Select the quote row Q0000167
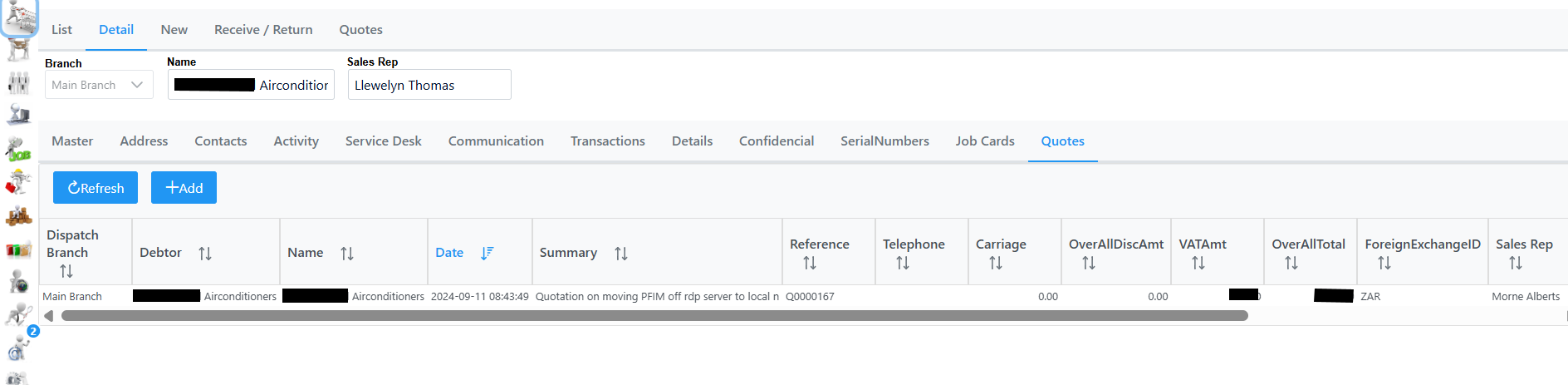1568x385 pixels. coord(809,297)
